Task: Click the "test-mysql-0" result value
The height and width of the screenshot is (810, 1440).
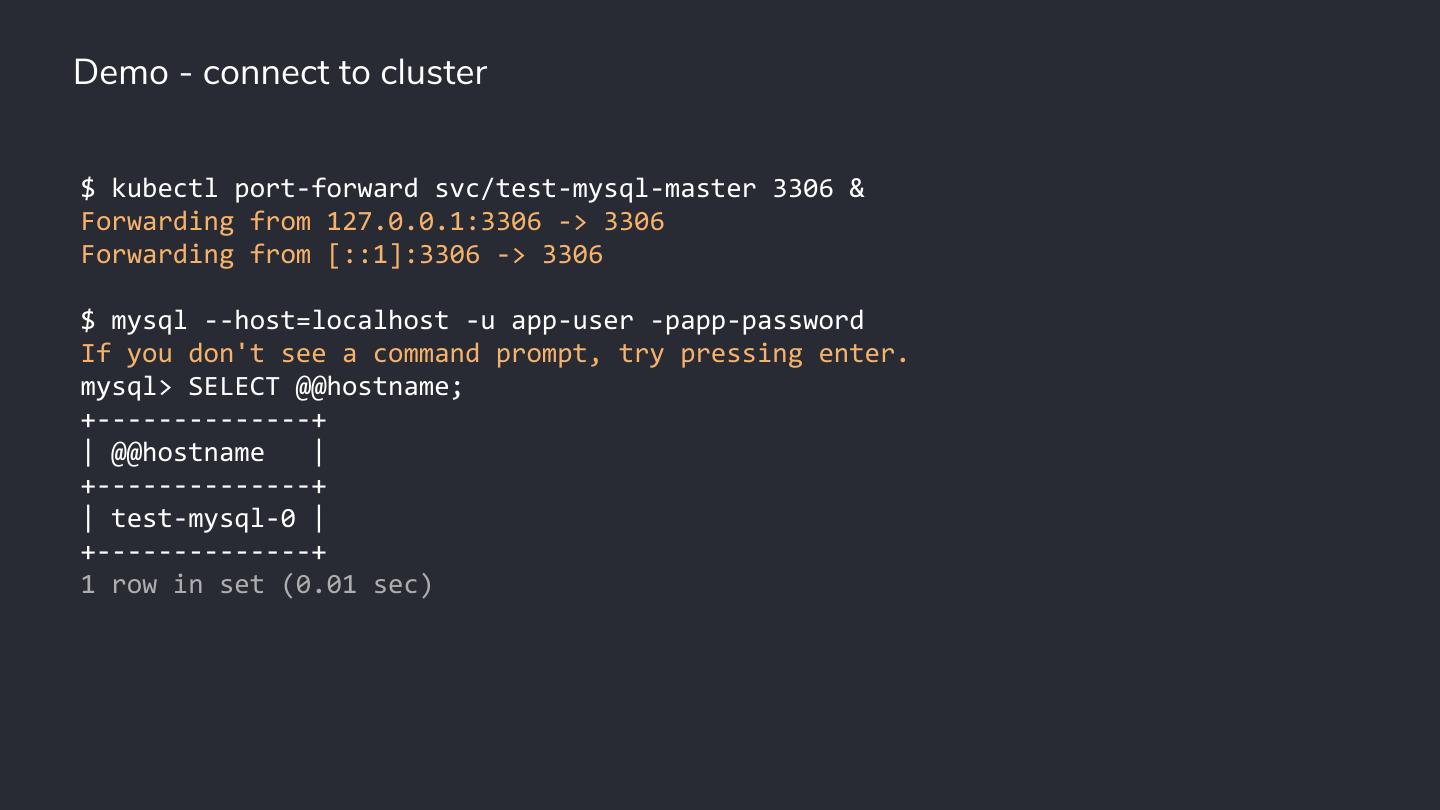Action: click(203, 518)
